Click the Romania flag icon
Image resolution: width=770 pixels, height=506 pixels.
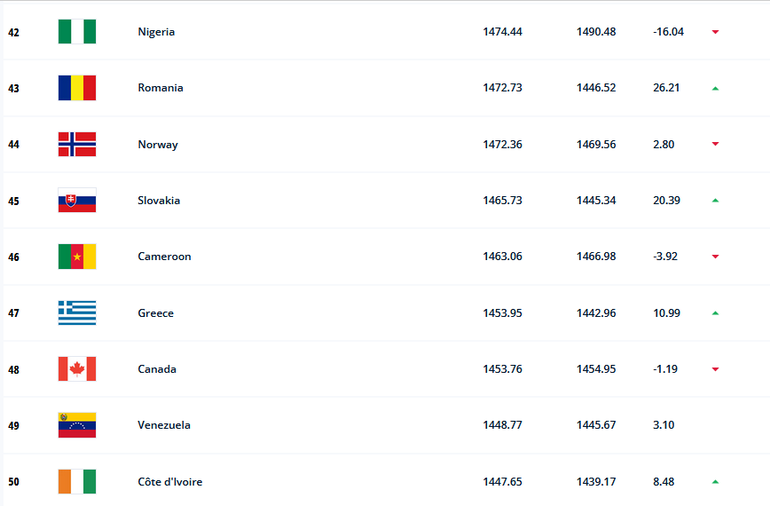pos(77,88)
